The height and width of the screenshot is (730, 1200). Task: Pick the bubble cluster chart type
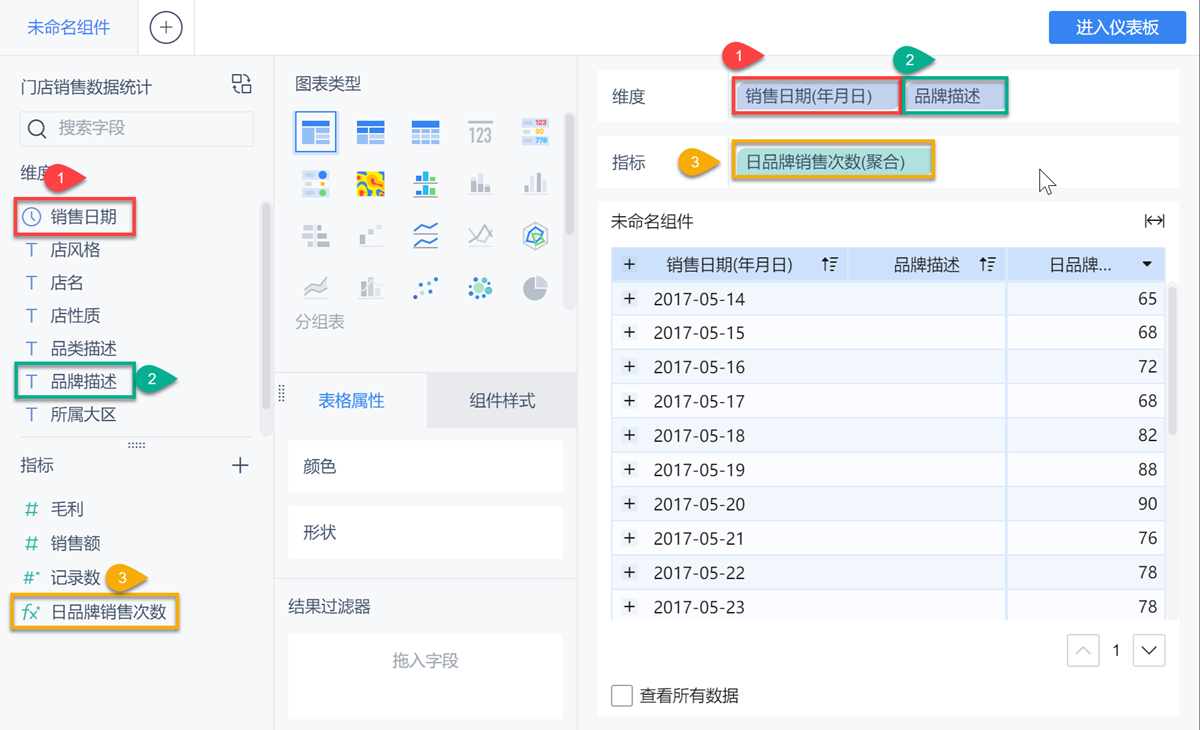point(480,288)
